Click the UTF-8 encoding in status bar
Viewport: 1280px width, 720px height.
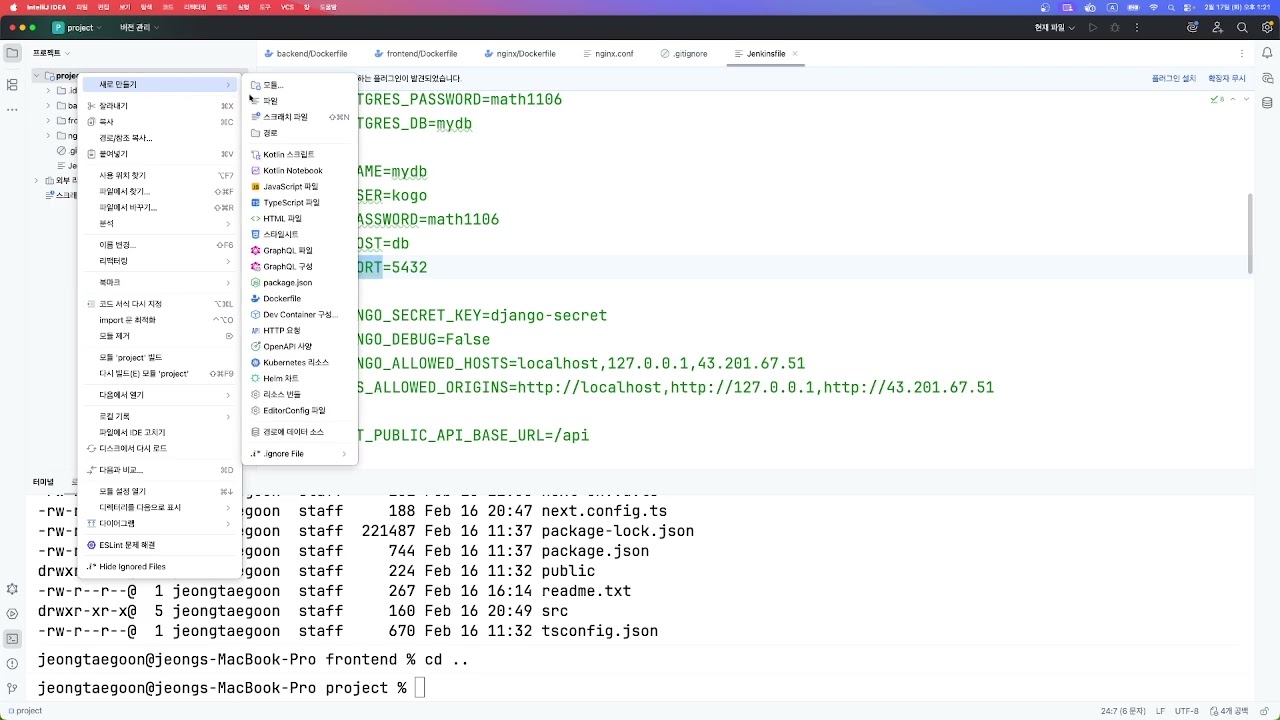tap(1186, 711)
